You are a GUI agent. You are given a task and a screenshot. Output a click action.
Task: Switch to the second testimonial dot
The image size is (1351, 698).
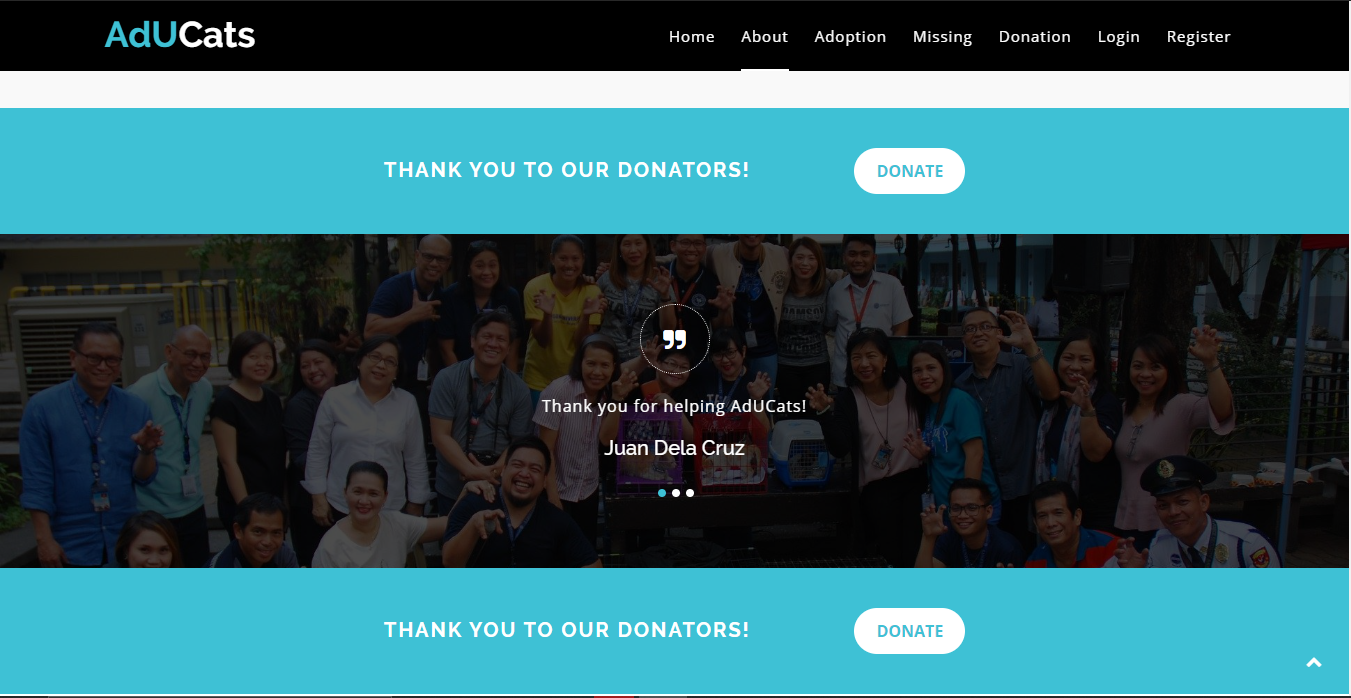click(676, 493)
